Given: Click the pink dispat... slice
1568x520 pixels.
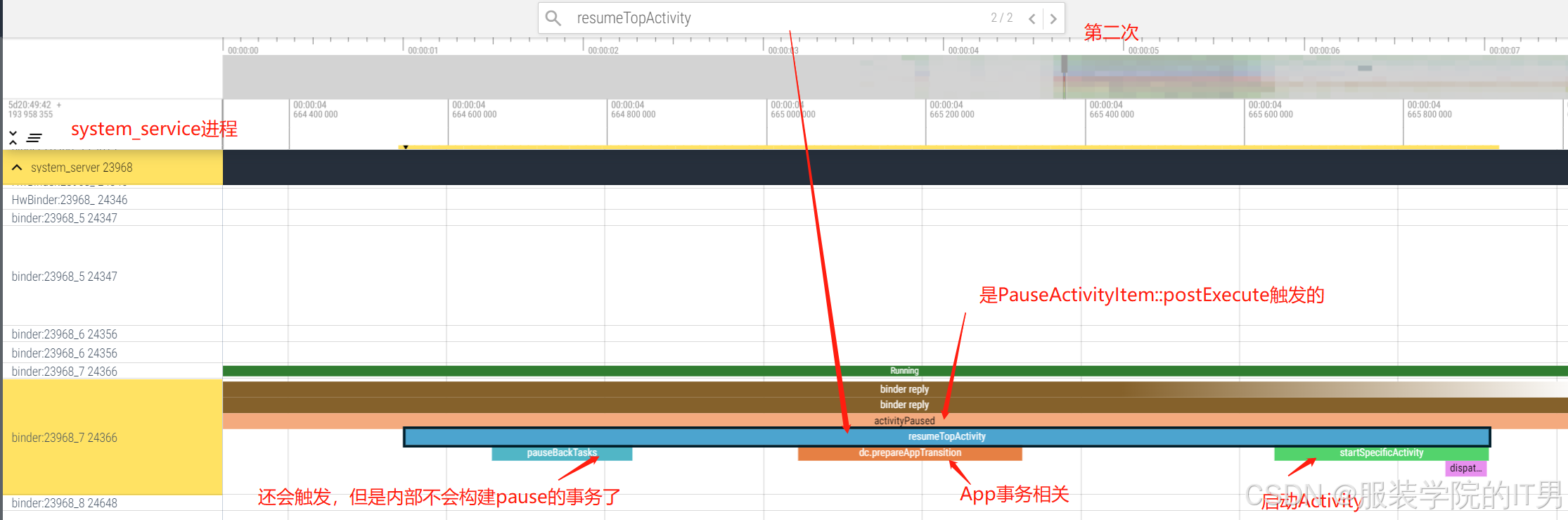Looking at the screenshot, I should click(1467, 469).
